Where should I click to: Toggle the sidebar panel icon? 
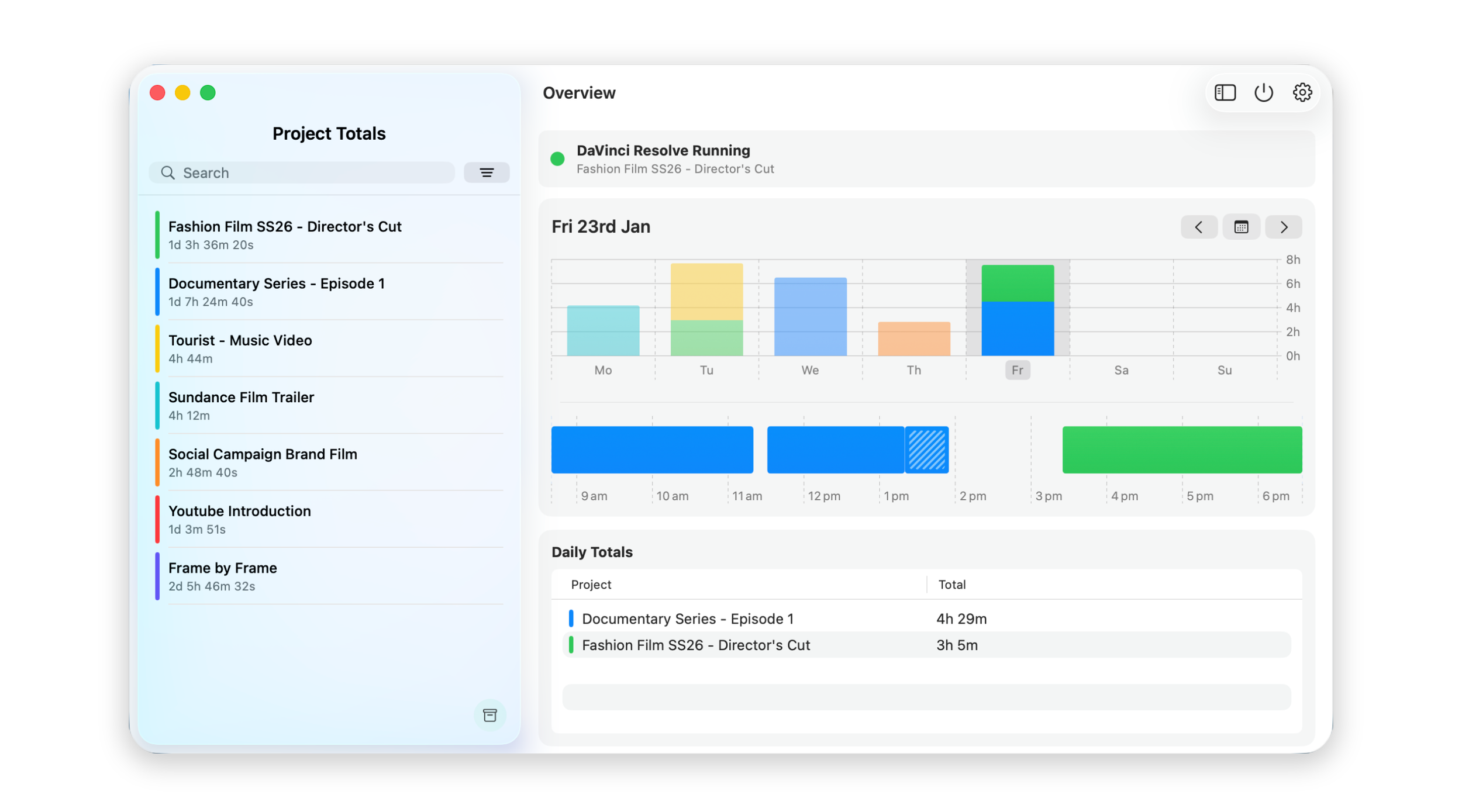point(1225,92)
